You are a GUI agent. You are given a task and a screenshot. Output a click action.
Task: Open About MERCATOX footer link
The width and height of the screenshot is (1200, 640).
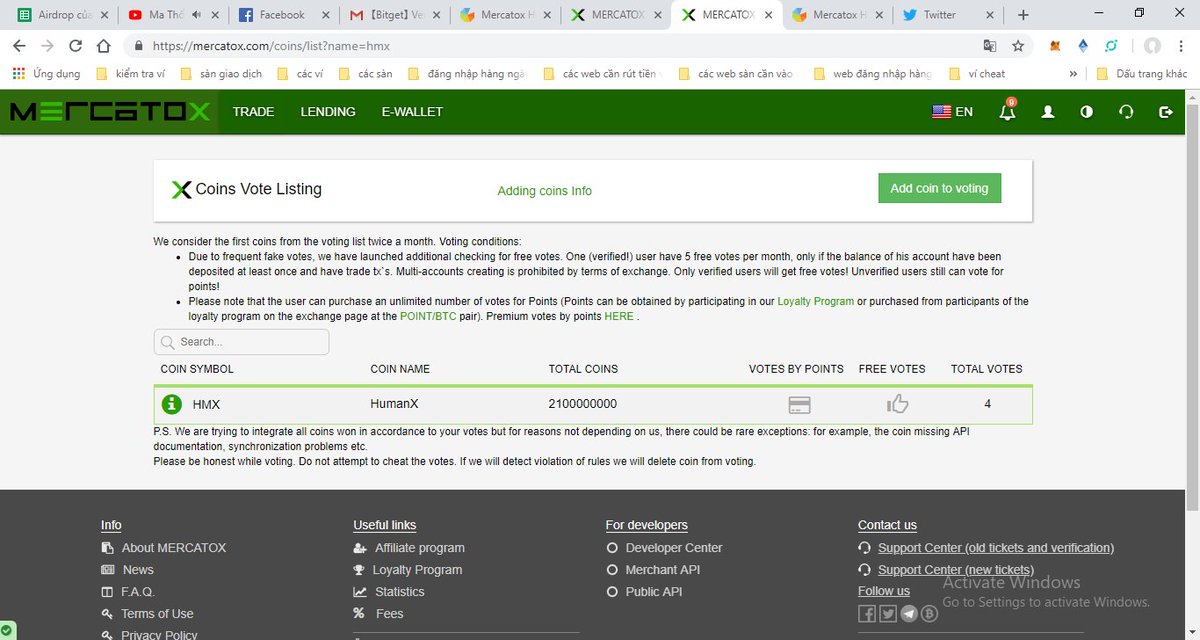pyautogui.click(x=174, y=548)
